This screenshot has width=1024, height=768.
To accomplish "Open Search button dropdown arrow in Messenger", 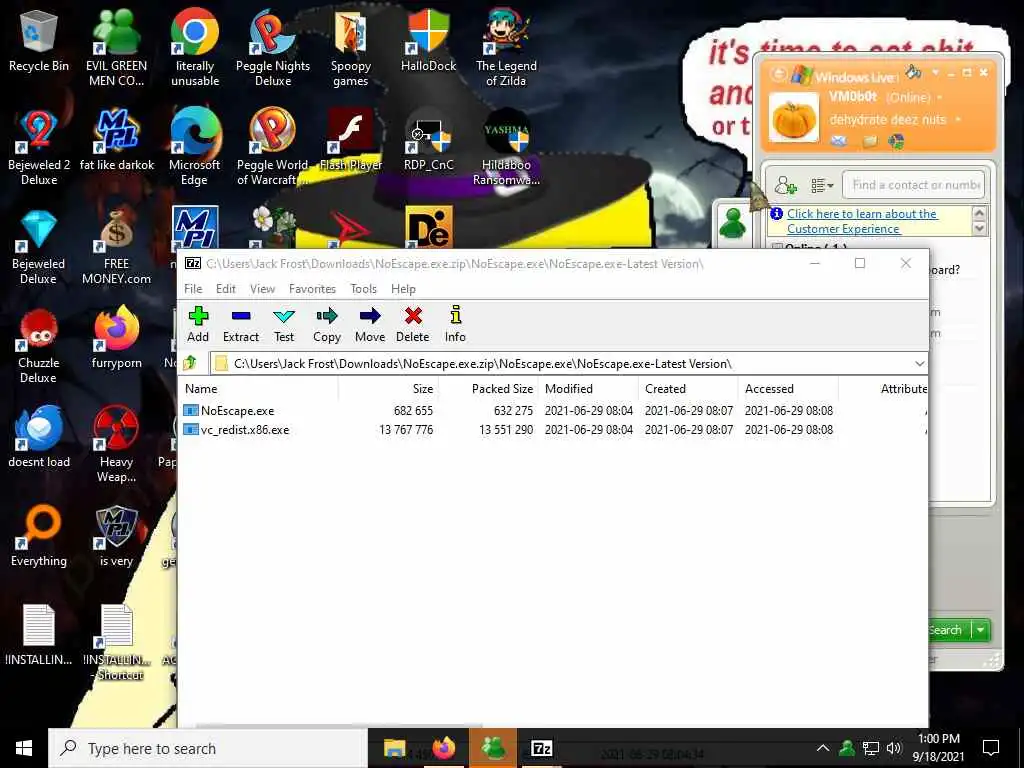I will click(x=980, y=630).
